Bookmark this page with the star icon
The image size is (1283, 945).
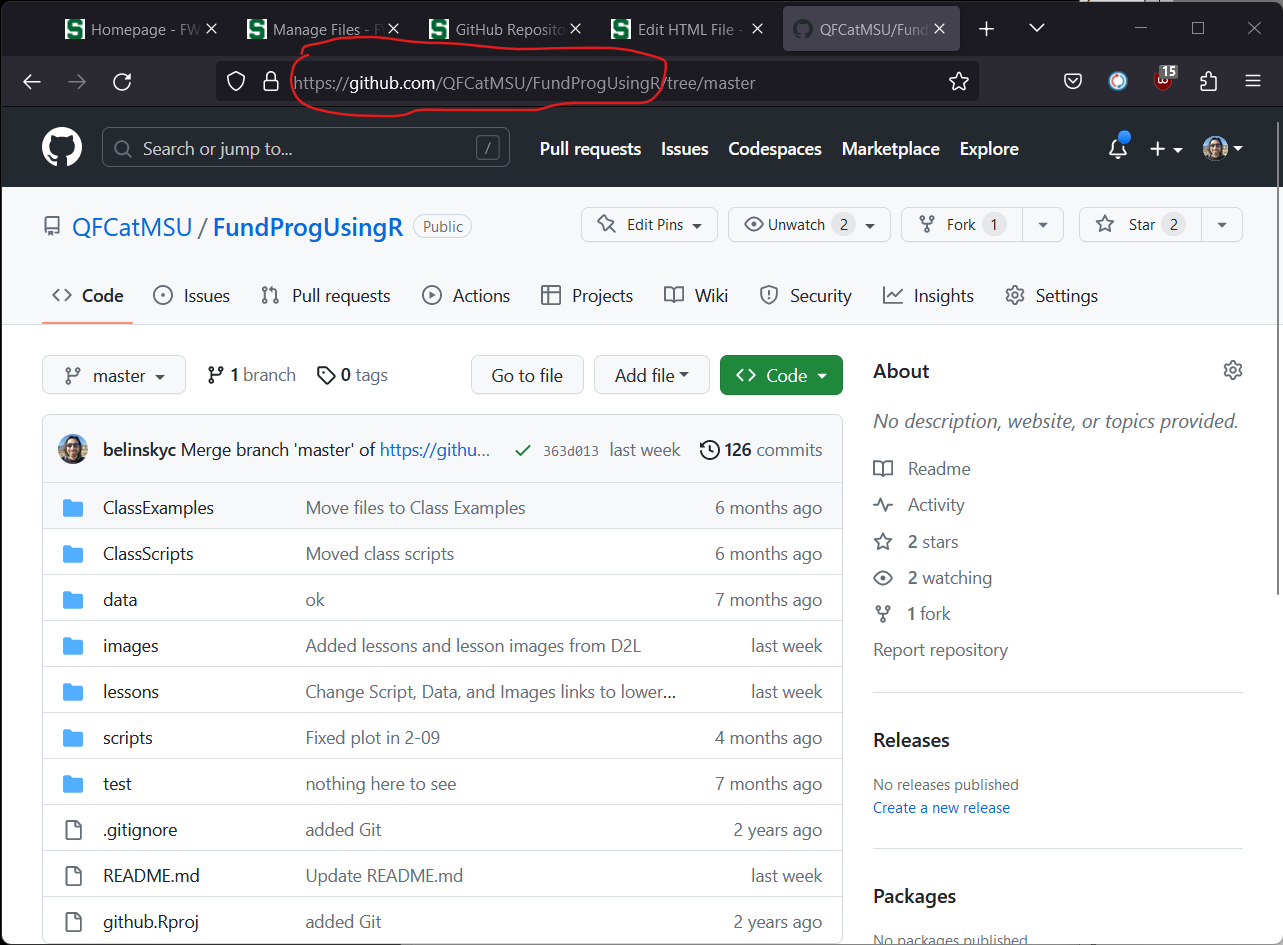[959, 82]
